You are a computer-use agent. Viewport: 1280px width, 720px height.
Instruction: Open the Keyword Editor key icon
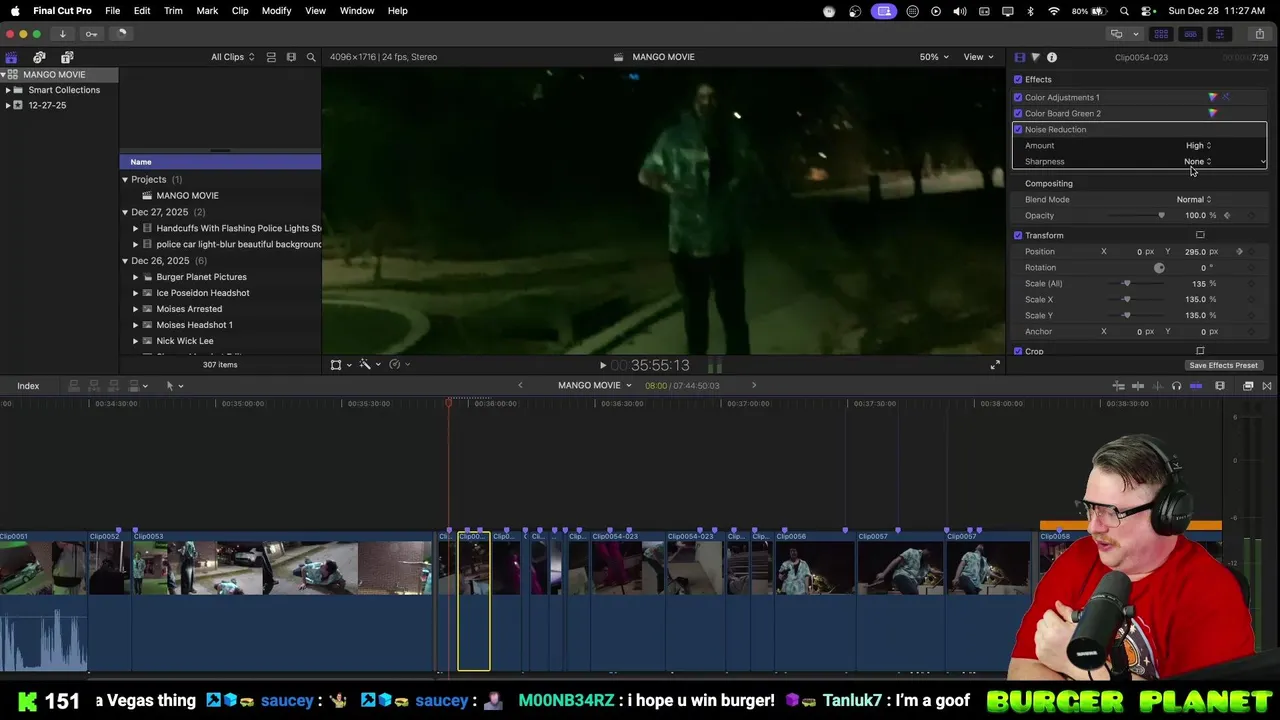(91, 34)
